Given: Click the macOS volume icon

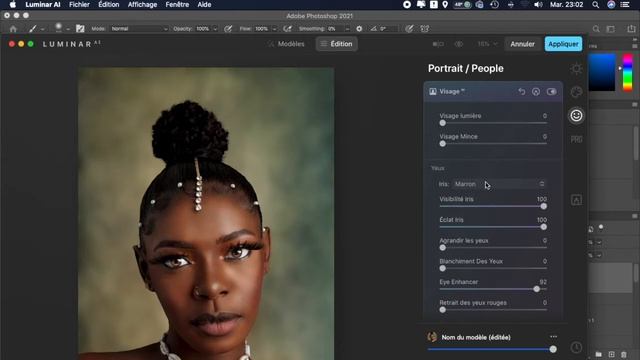Looking at the screenshot, I should [538, 4].
